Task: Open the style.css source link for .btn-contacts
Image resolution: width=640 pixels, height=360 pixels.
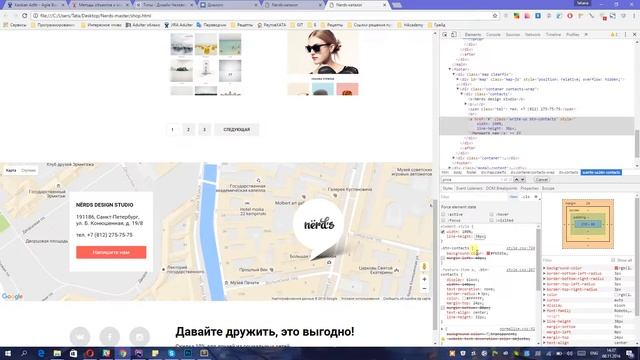Action: (x=520, y=248)
